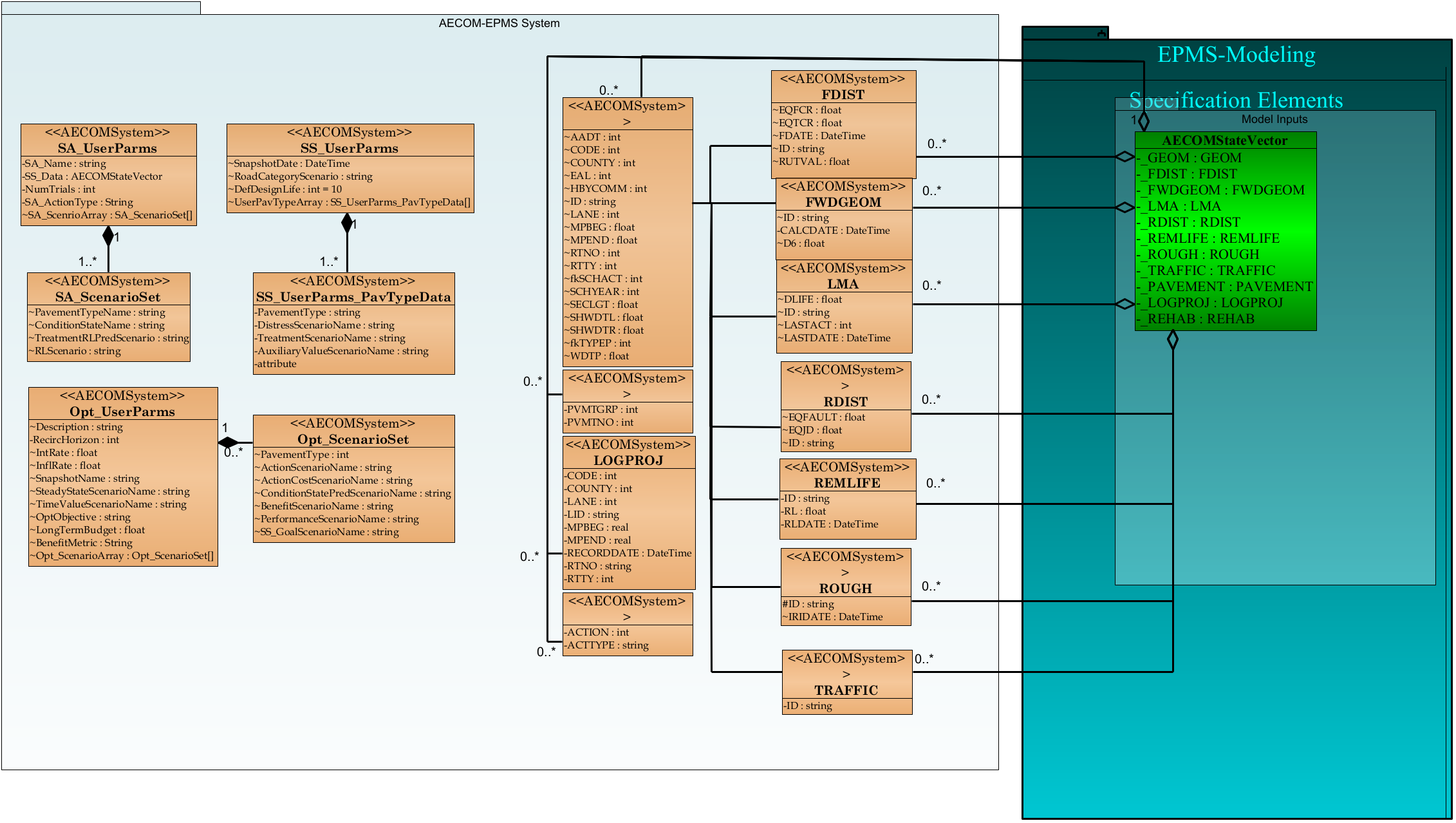
Task: Select the REMLIFE class title
Action: click(x=847, y=483)
